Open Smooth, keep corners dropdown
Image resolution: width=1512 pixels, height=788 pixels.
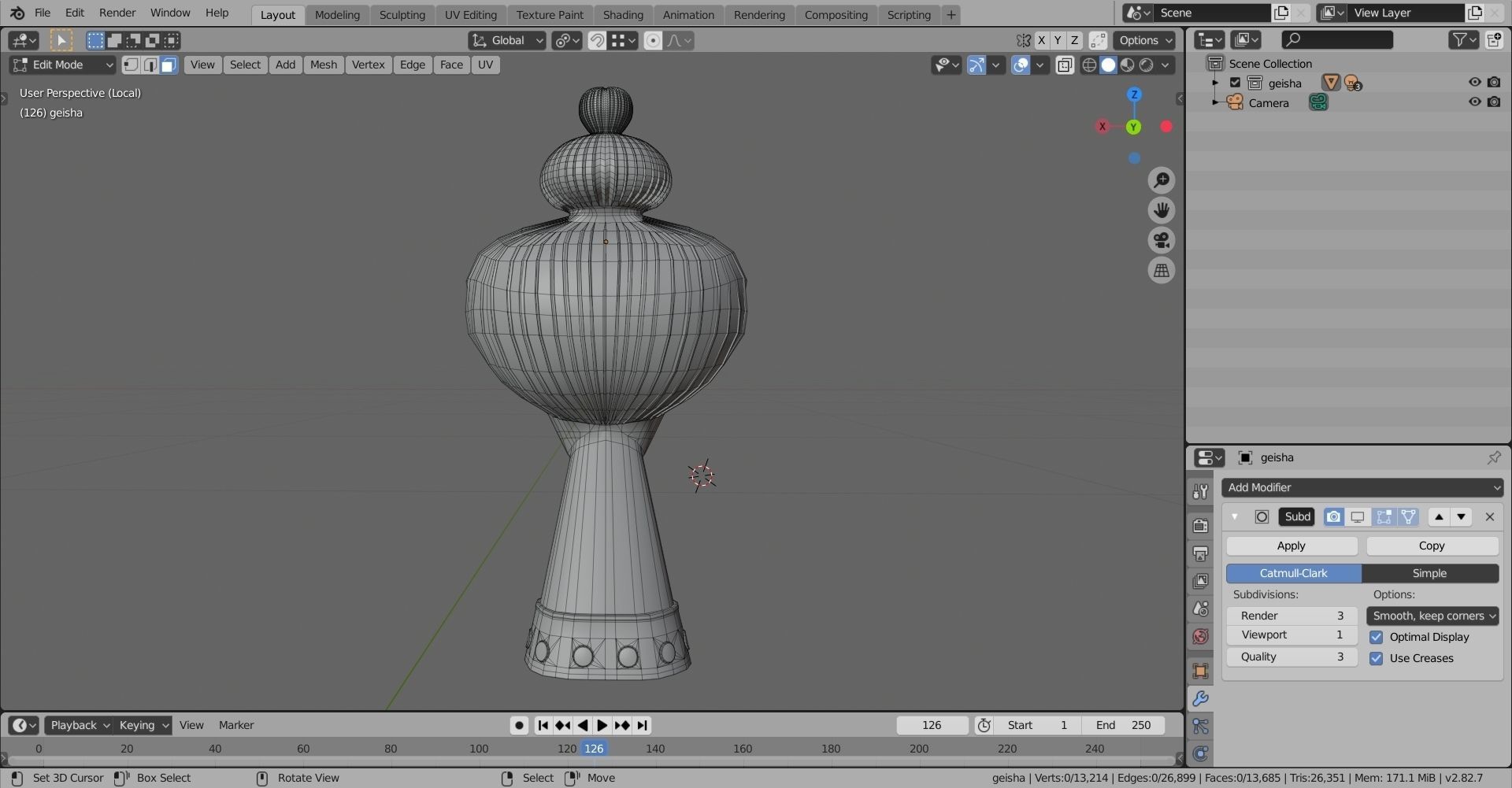[x=1432, y=616]
